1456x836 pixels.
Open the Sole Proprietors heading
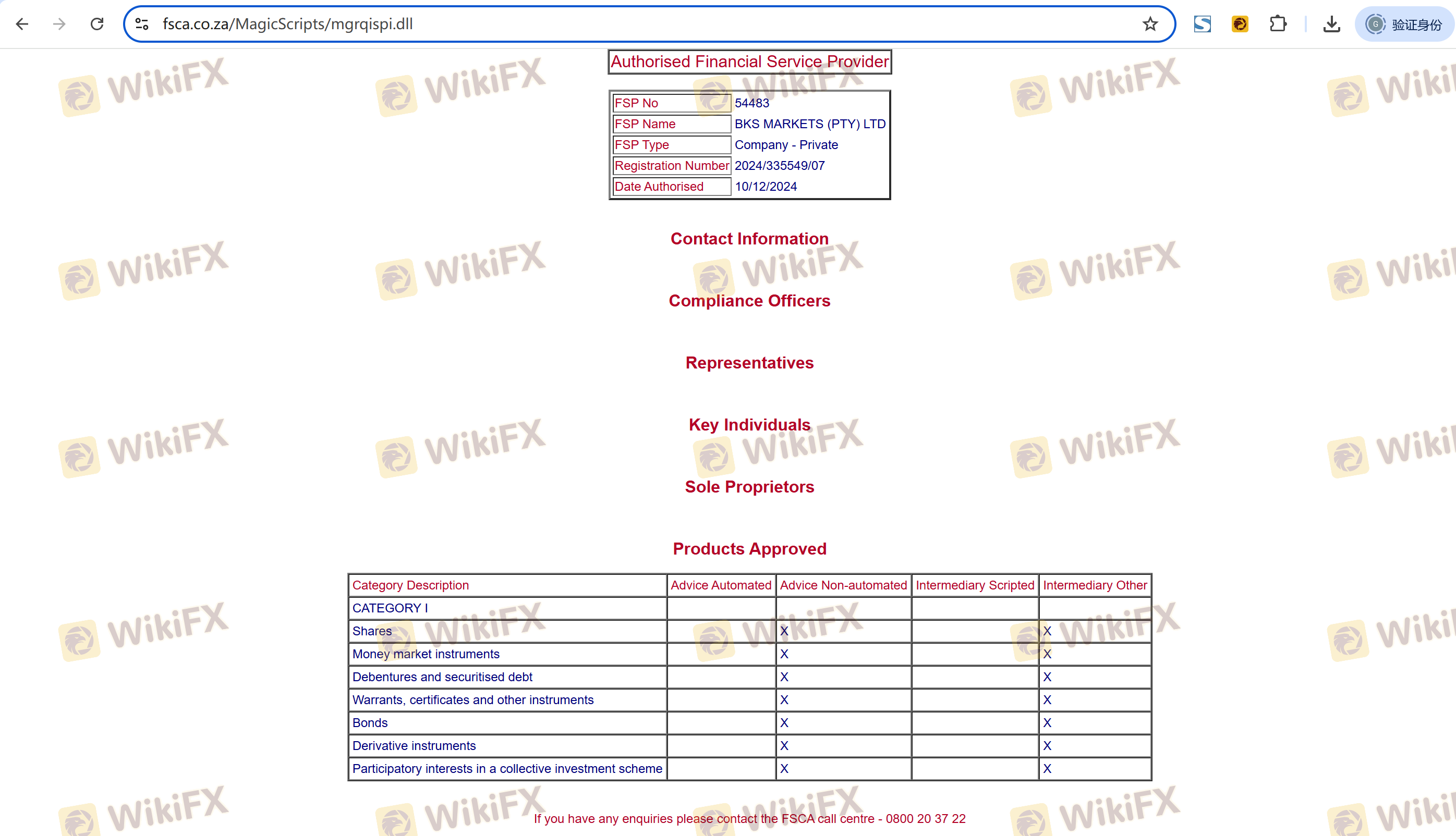coord(749,487)
